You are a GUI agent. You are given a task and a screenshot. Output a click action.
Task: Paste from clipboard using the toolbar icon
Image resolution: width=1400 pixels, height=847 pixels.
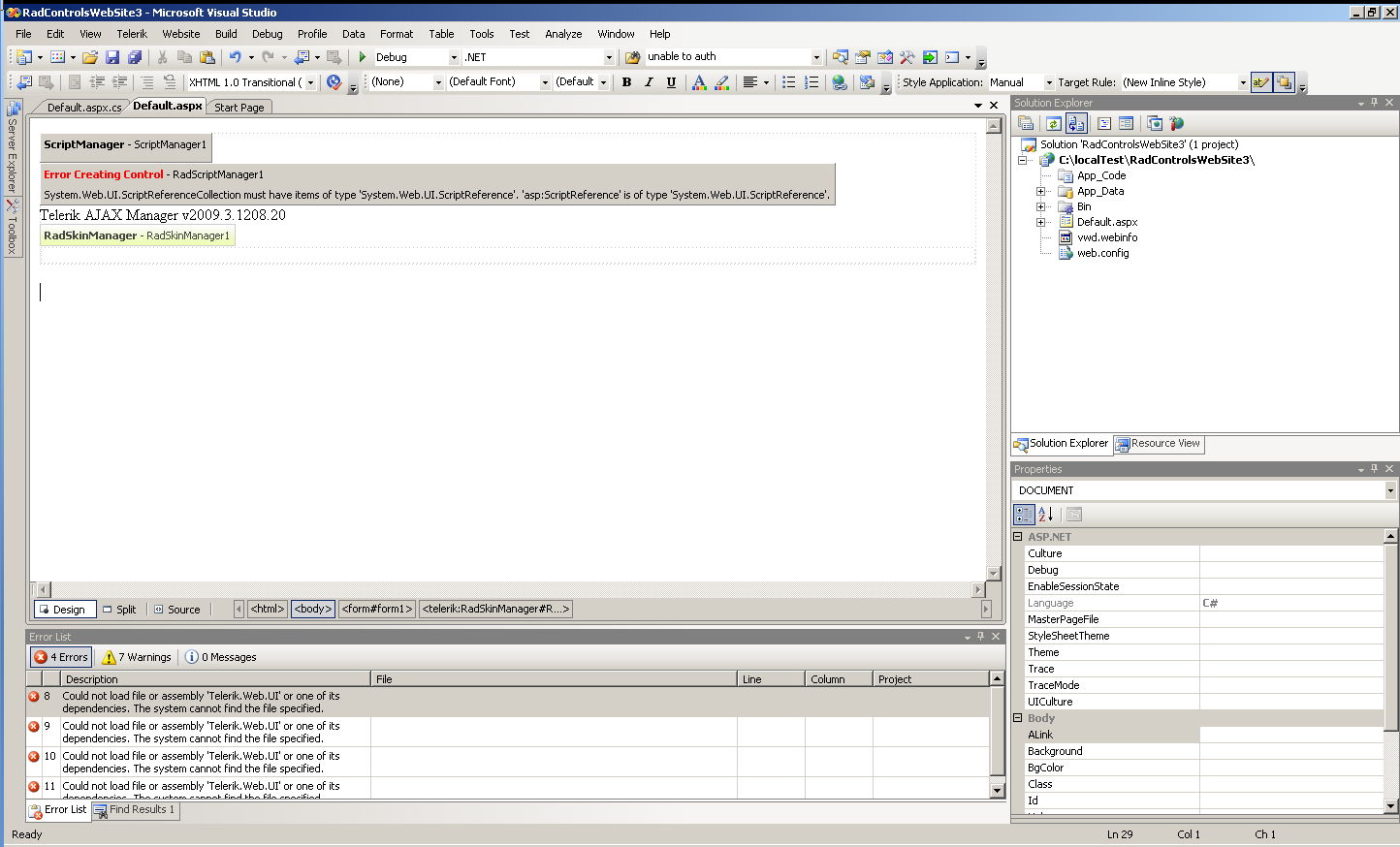pos(207,57)
